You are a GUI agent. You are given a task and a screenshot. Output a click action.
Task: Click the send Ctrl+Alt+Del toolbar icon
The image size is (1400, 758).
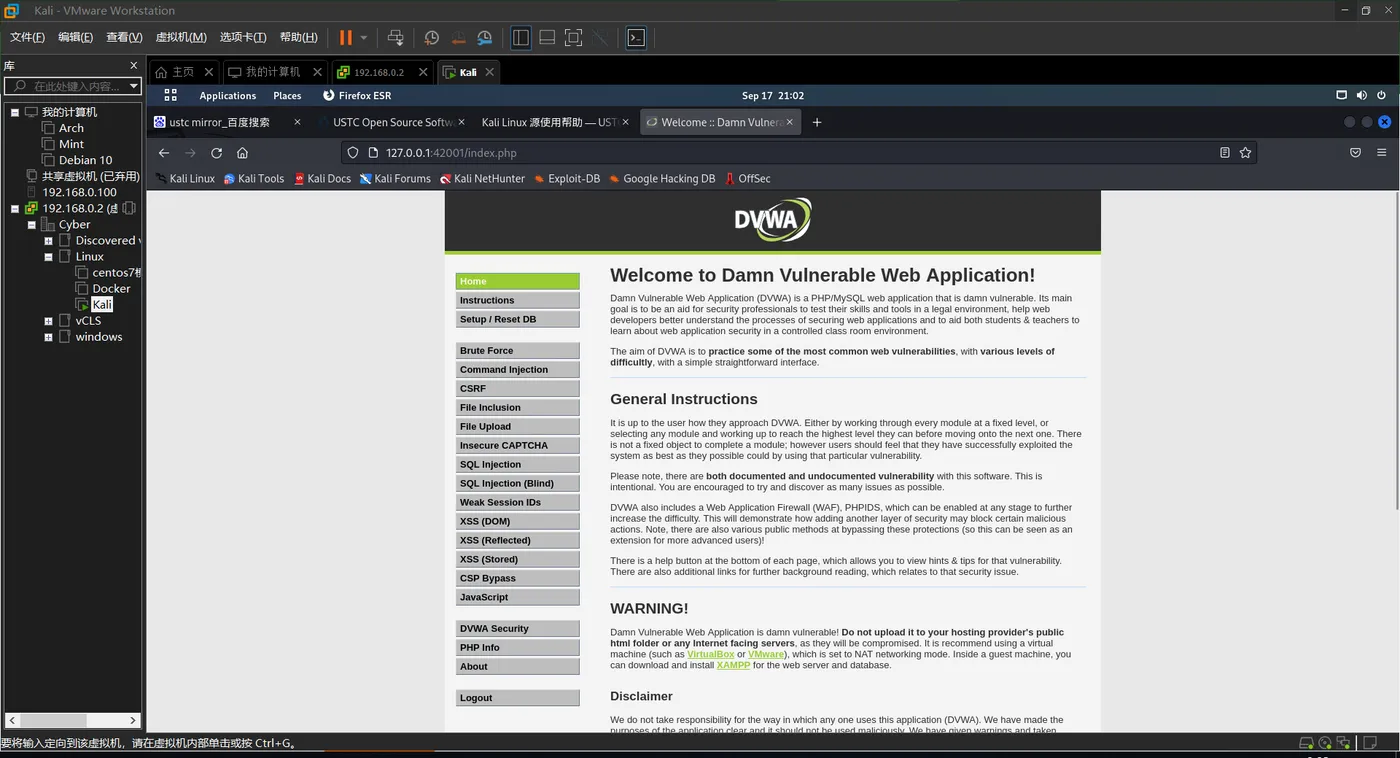tap(396, 37)
